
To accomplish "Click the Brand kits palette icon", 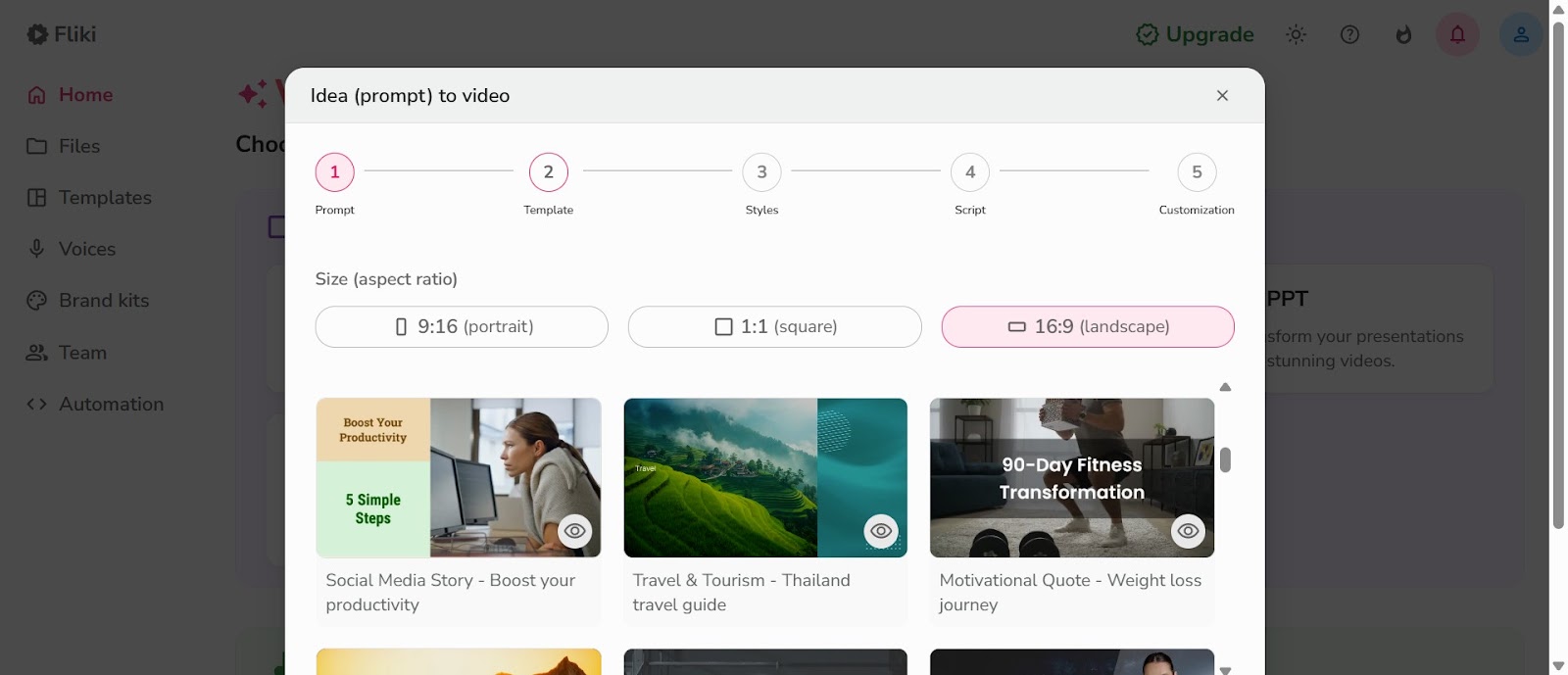I will [37, 301].
